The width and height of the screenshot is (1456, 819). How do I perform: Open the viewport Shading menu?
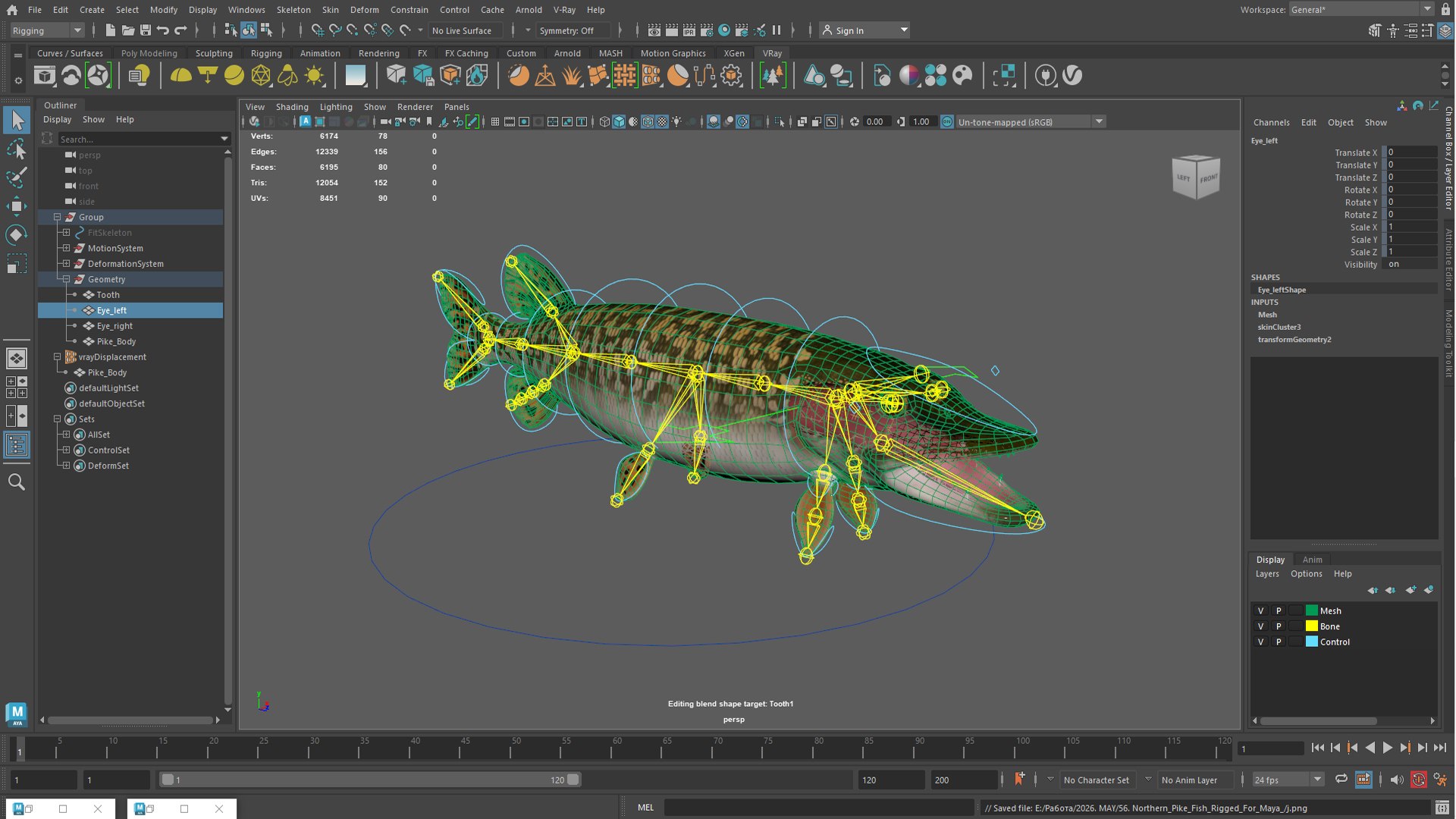[292, 107]
